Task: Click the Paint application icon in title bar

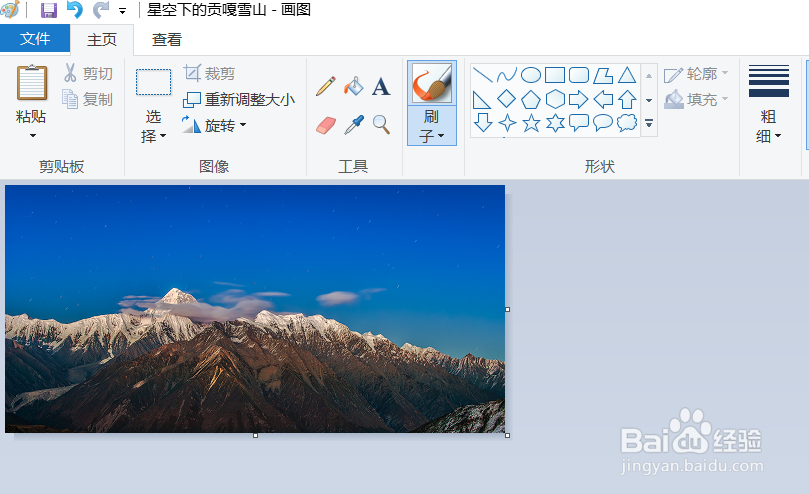Action: (x=10, y=9)
